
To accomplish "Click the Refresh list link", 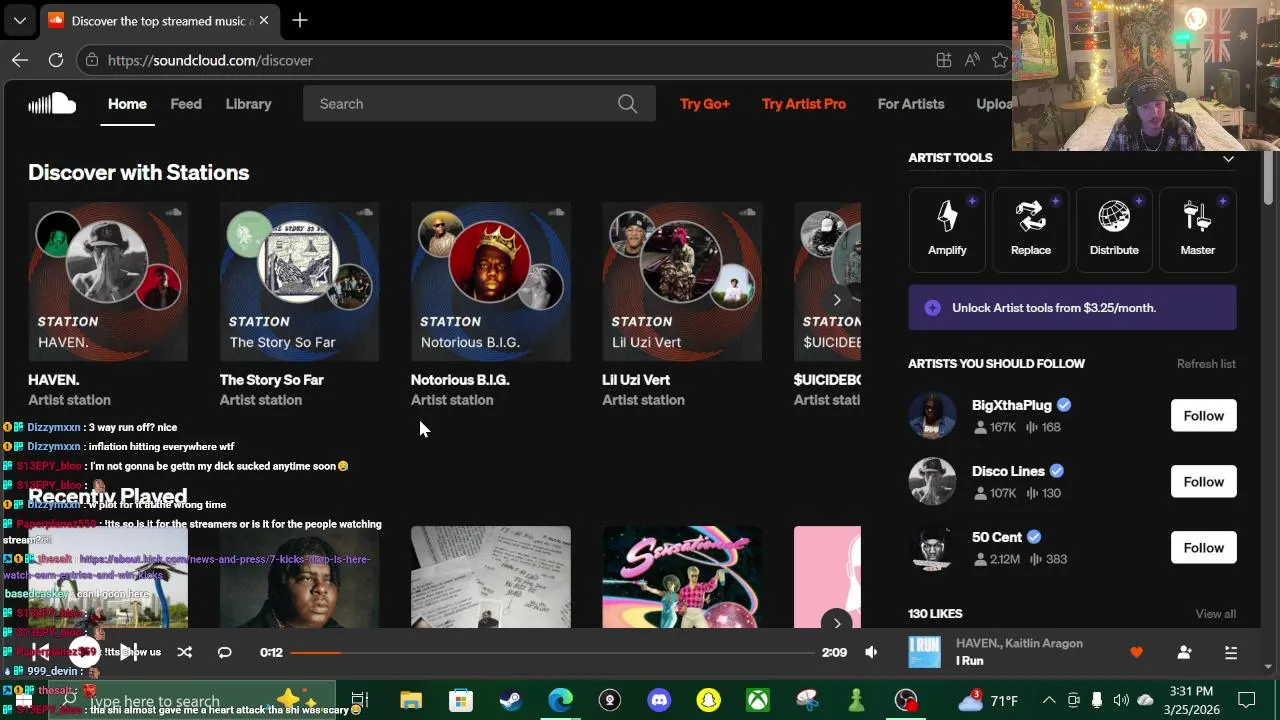I will (x=1206, y=364).
